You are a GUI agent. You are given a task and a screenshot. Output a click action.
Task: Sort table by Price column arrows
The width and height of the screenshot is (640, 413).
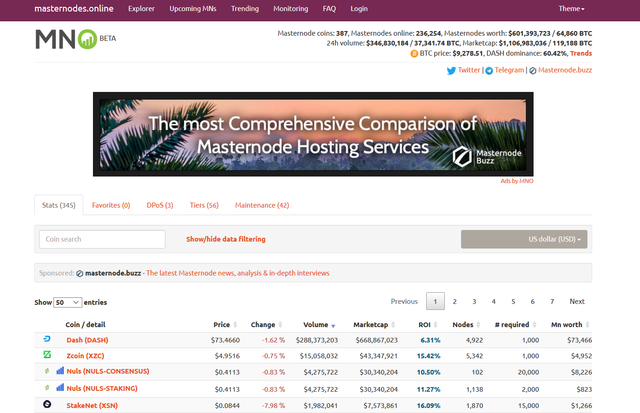point(235,325)
